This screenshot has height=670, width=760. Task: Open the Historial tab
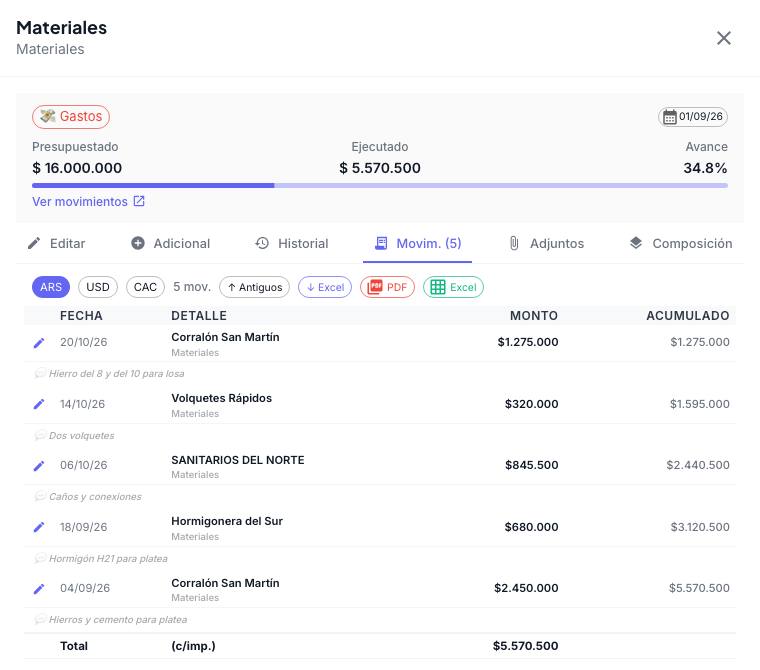tap(292, 243)
